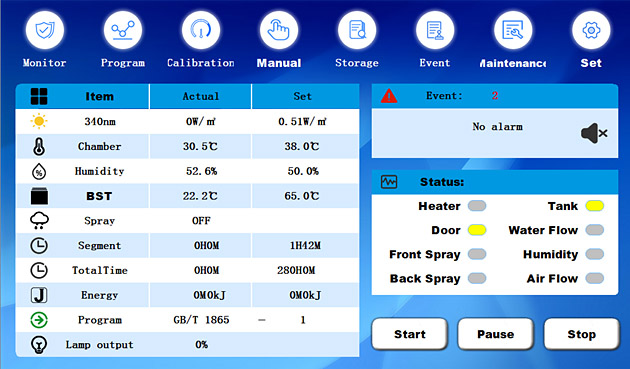Screen dimensions: 630x369
Task: Select the 340nm set value 0.51W/㎡
Action: tap(302, 121)
